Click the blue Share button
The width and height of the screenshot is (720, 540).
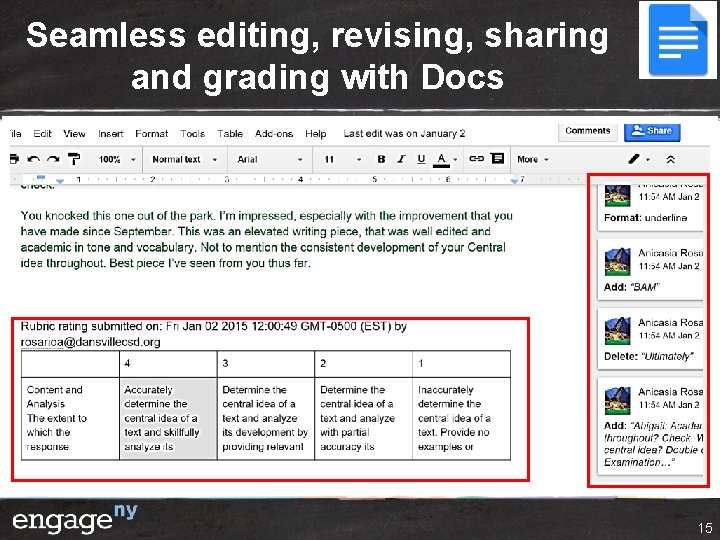(652, 131)
